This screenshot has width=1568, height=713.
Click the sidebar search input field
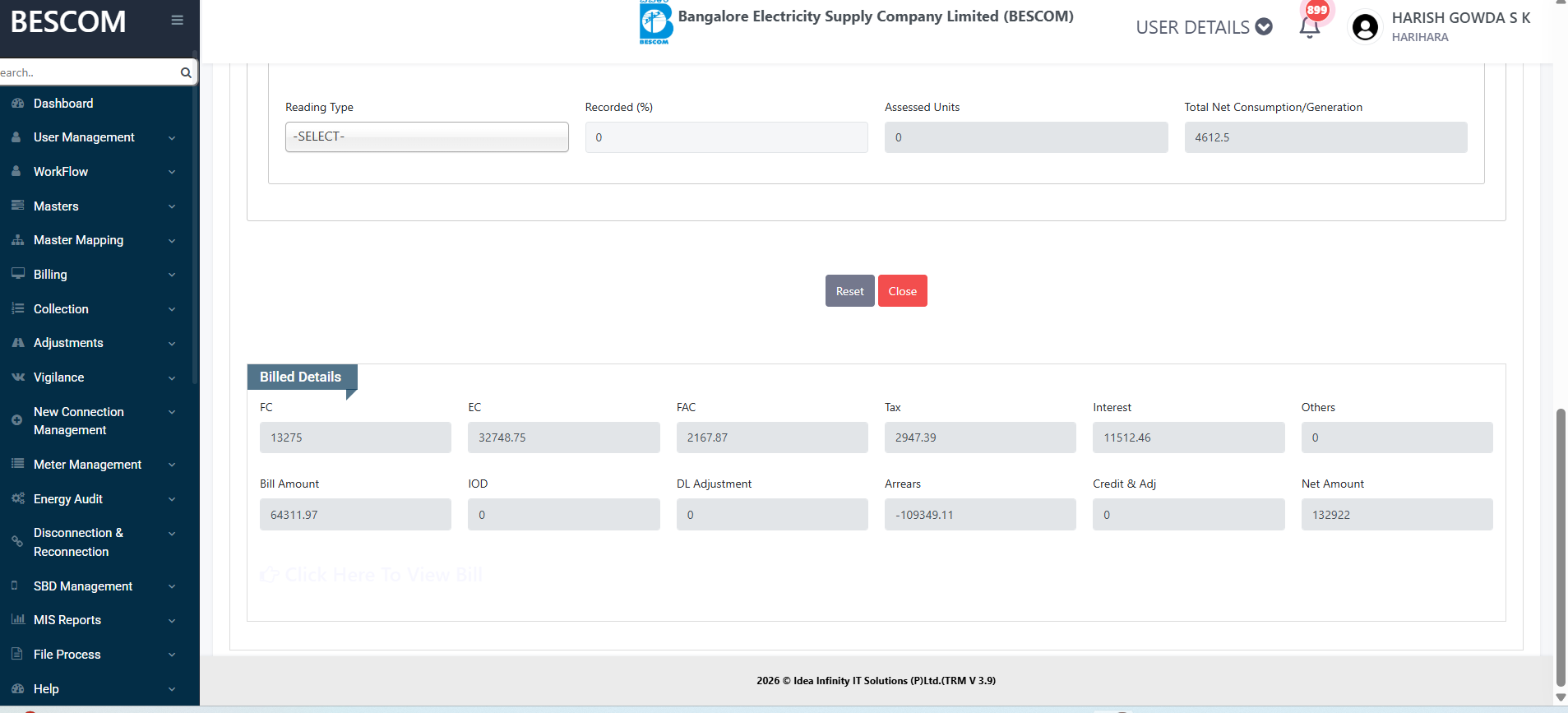[x=86, y=73]
